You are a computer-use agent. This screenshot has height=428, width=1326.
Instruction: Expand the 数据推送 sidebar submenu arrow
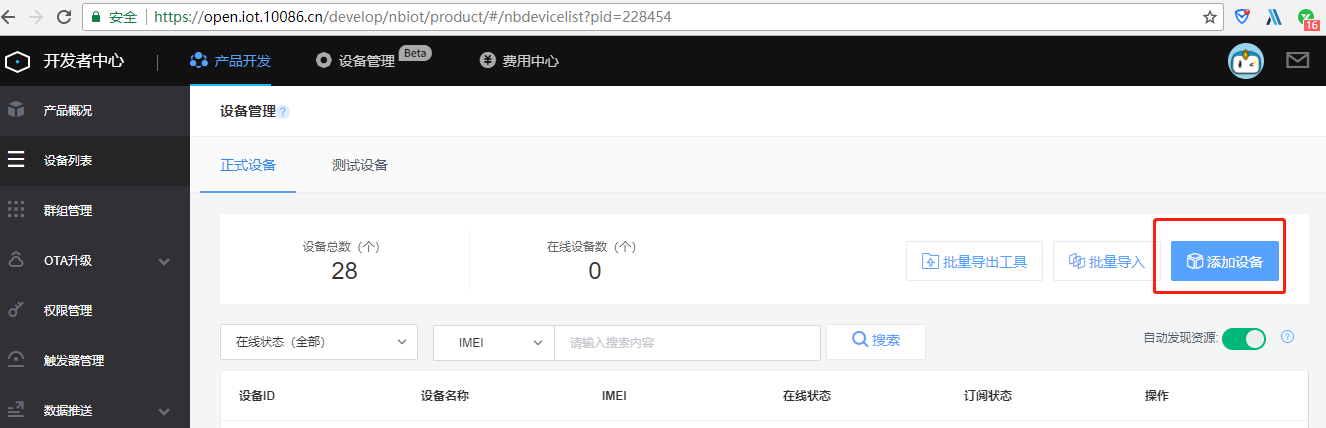coord(165,411)
